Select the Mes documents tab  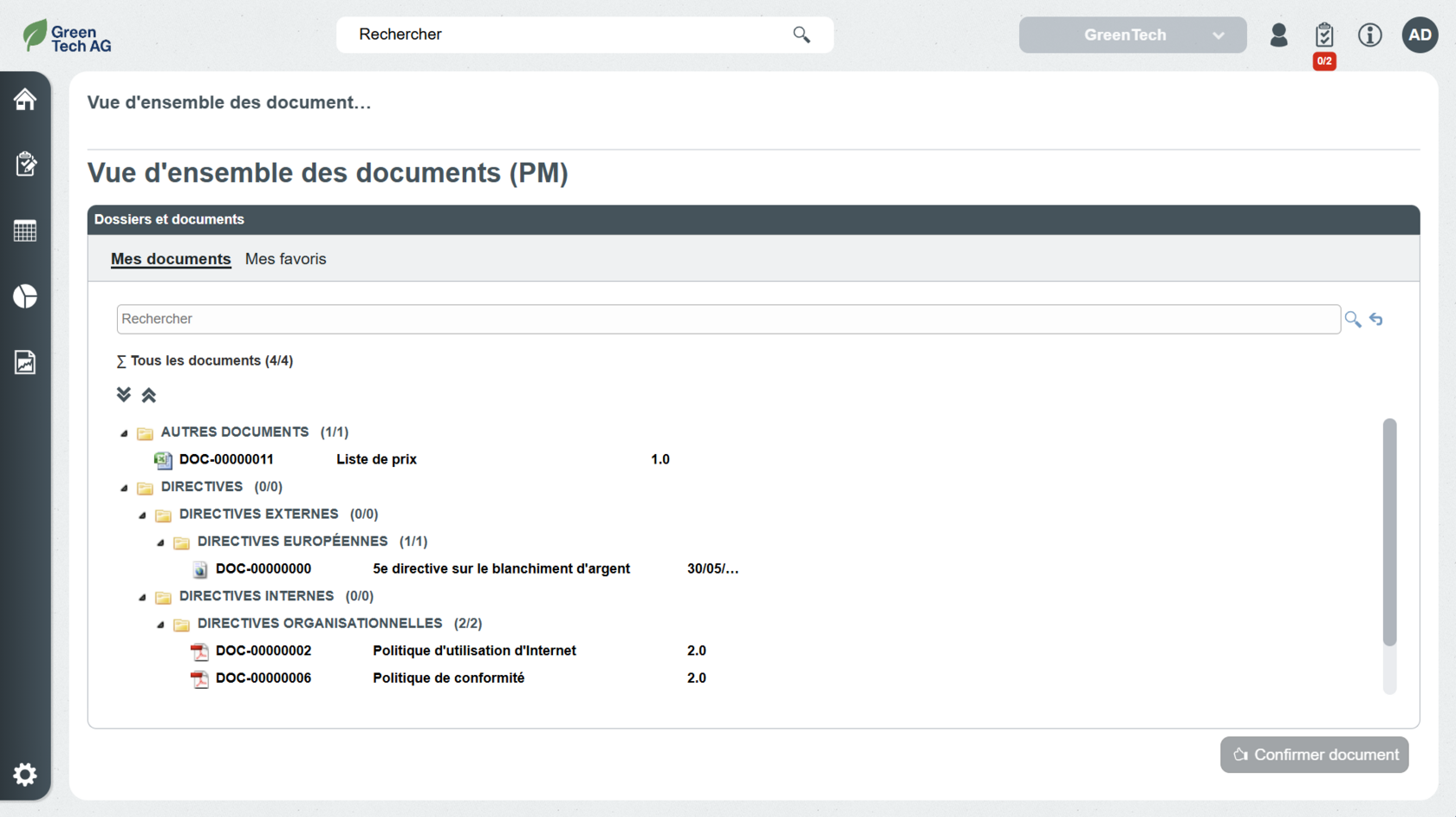coord(171,259)
